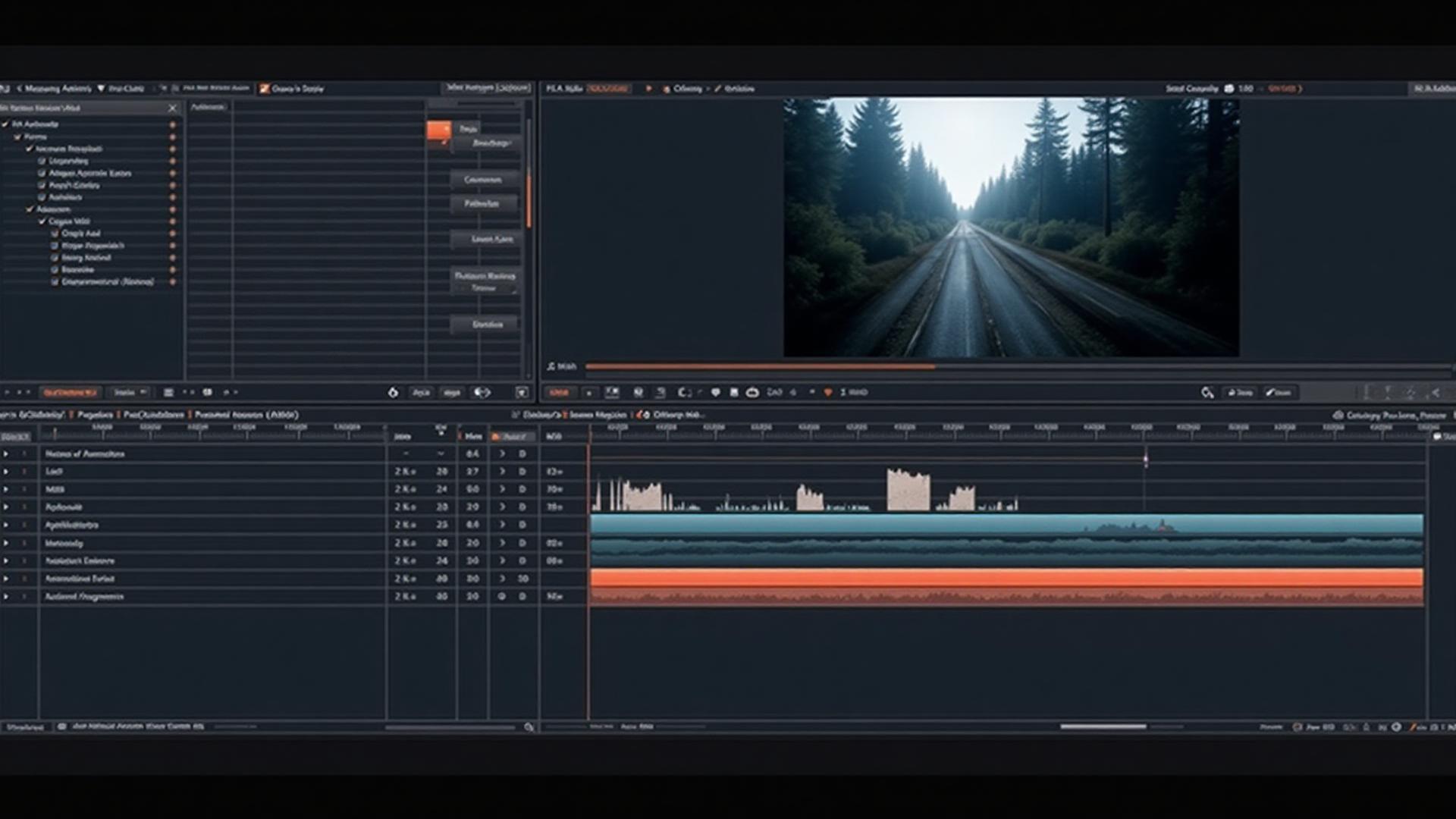Toggle the checkbox on the topmost tree item
This screenshot has height=819, width=1456.
6,124
